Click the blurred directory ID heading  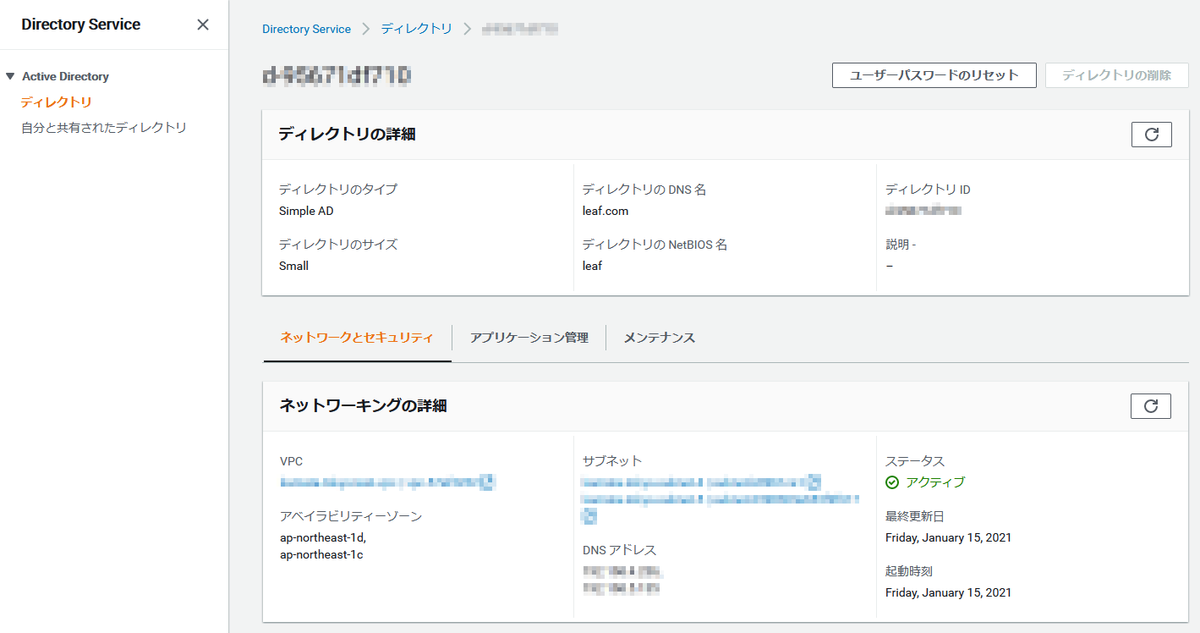(337, 75)
